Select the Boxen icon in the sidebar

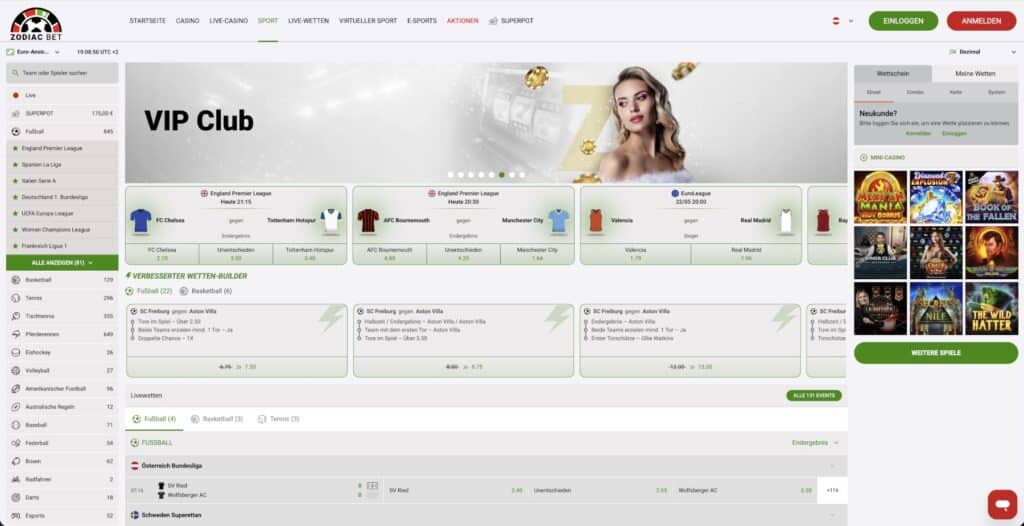[x=16, y=461]
